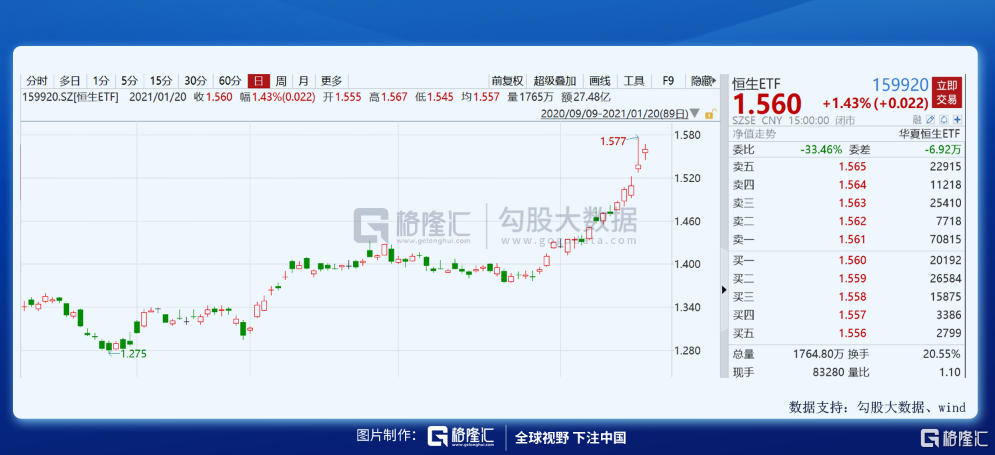Switch to the 分时 intraday tab
This screenshot has height=455, width=995.
(x=37, y=81)
